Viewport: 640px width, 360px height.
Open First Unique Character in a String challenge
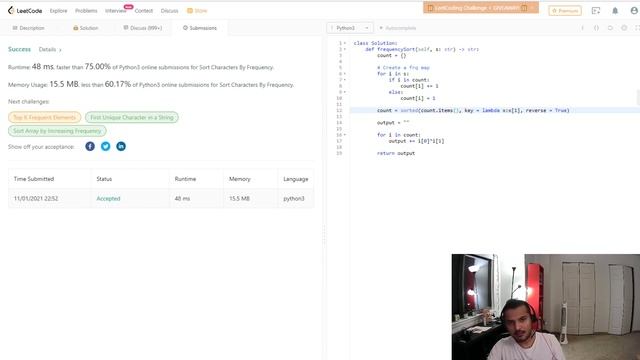point(132,118)
